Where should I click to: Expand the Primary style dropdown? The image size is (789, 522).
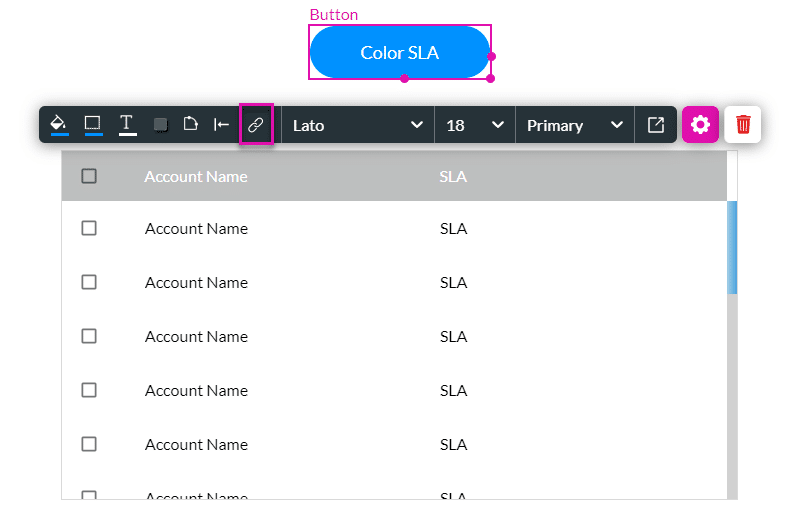[574, 125]
